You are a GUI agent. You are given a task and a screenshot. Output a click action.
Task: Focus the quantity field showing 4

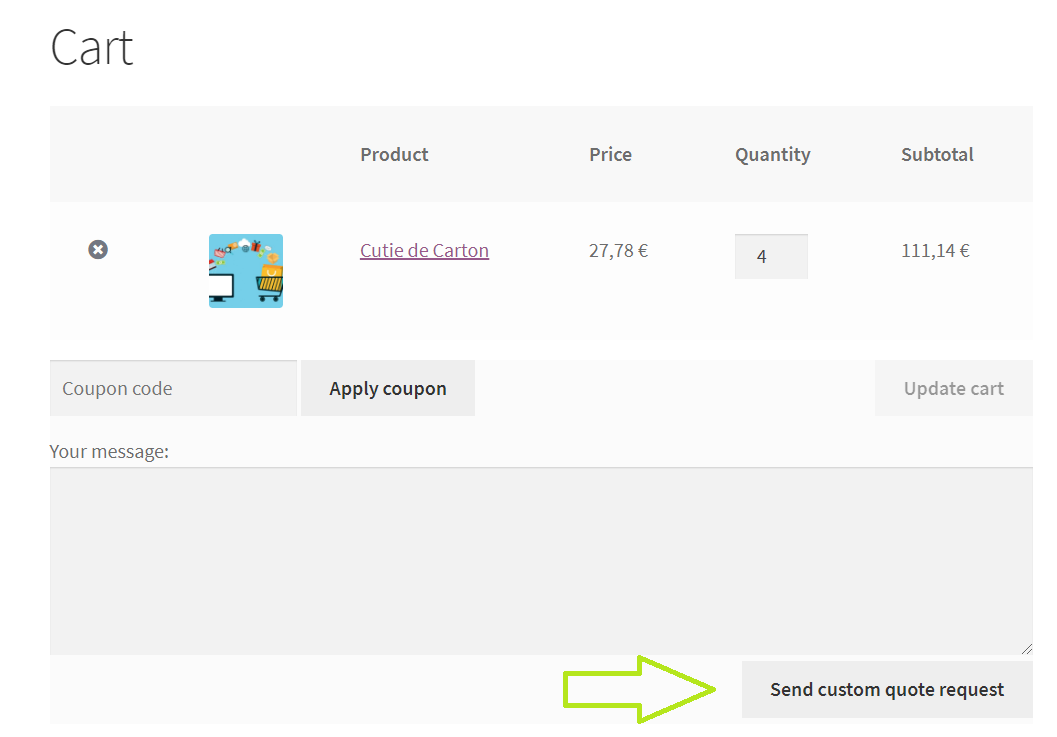[771, 256]
